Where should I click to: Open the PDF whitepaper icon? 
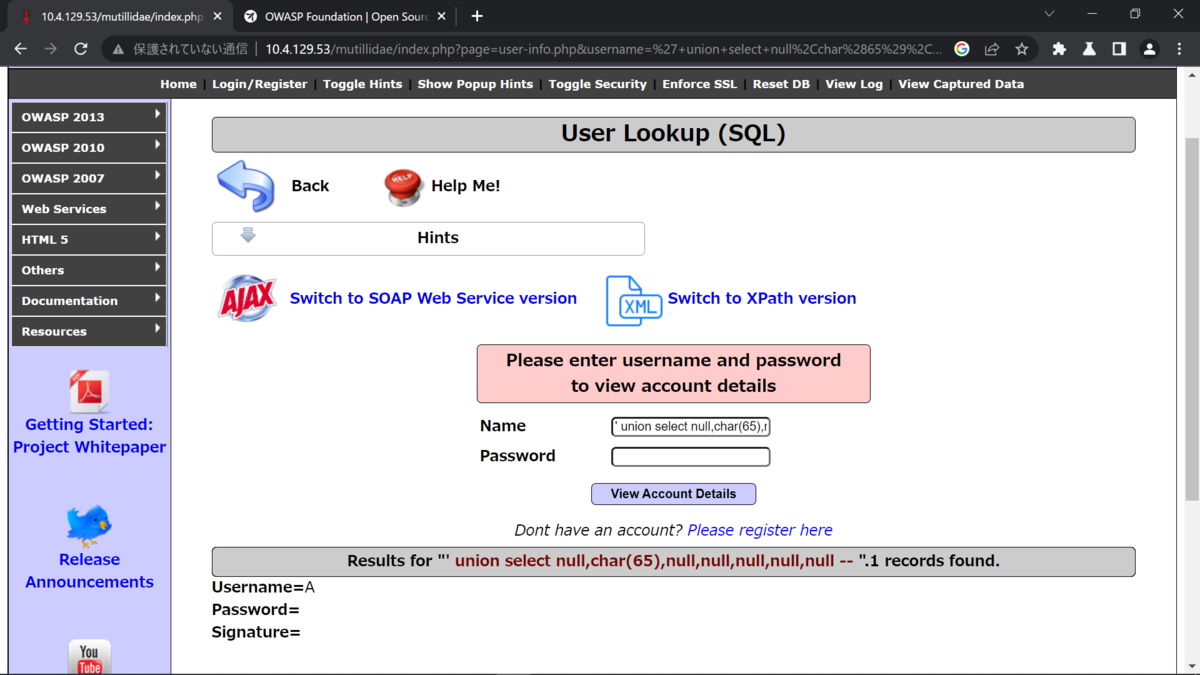click(x=89, y=391)
